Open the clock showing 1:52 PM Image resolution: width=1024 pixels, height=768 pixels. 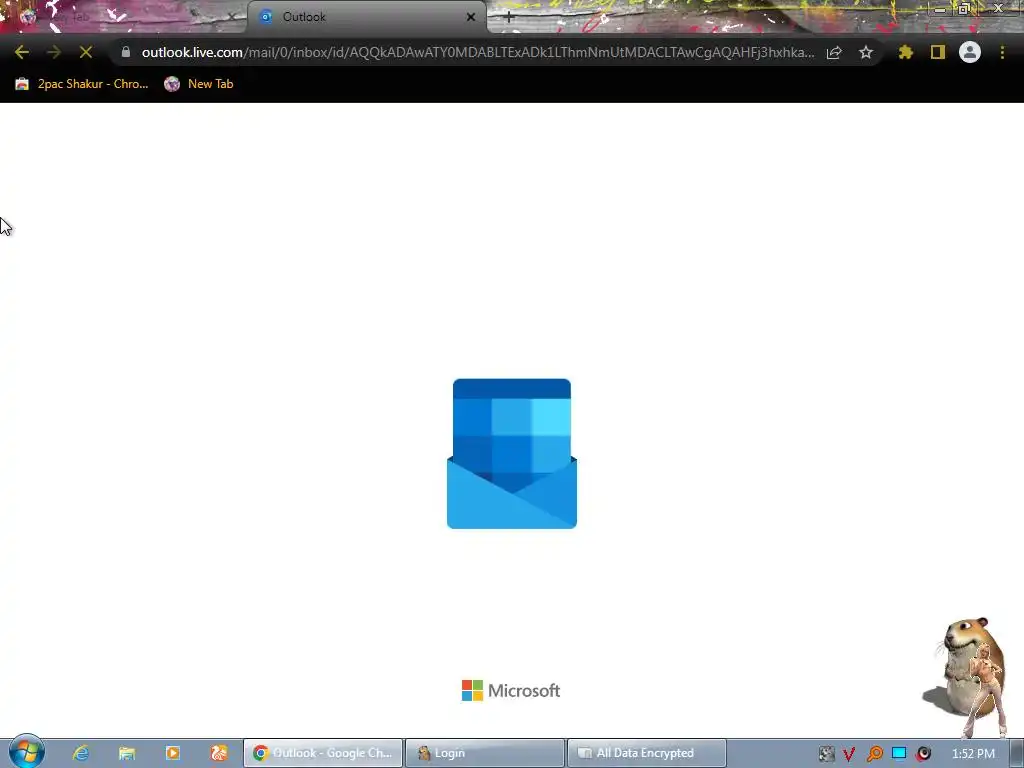pyautogui.click(x=973, y=754)
